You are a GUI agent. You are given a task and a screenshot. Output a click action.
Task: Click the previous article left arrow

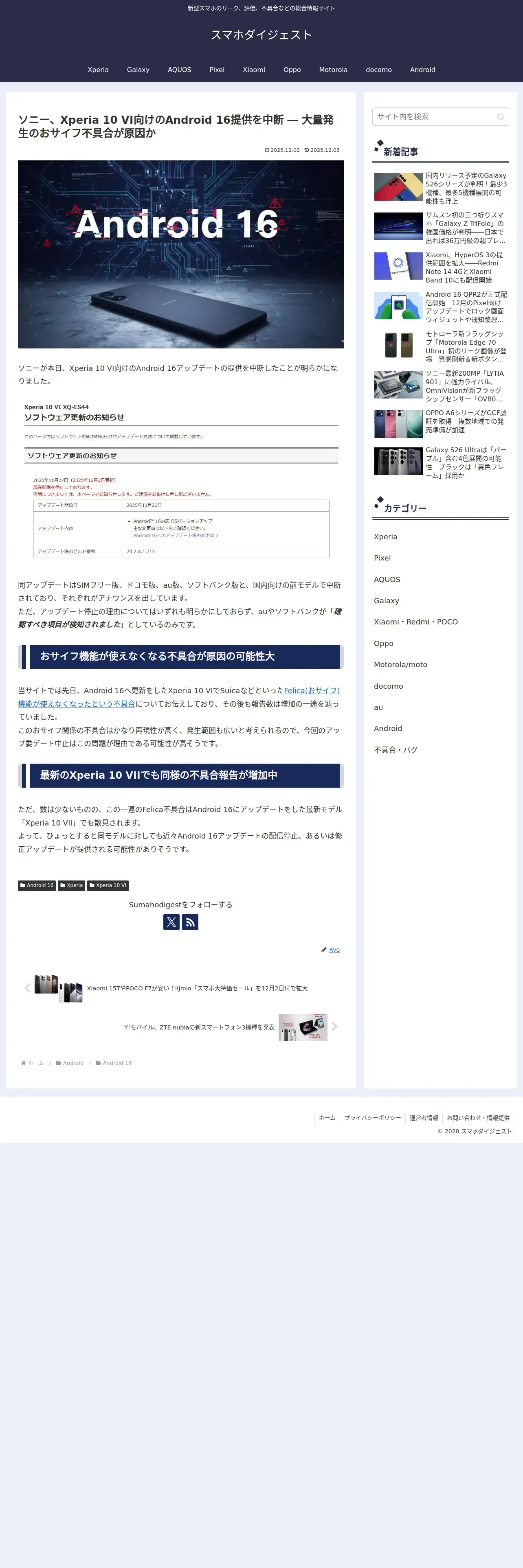[x=27, y=988]
